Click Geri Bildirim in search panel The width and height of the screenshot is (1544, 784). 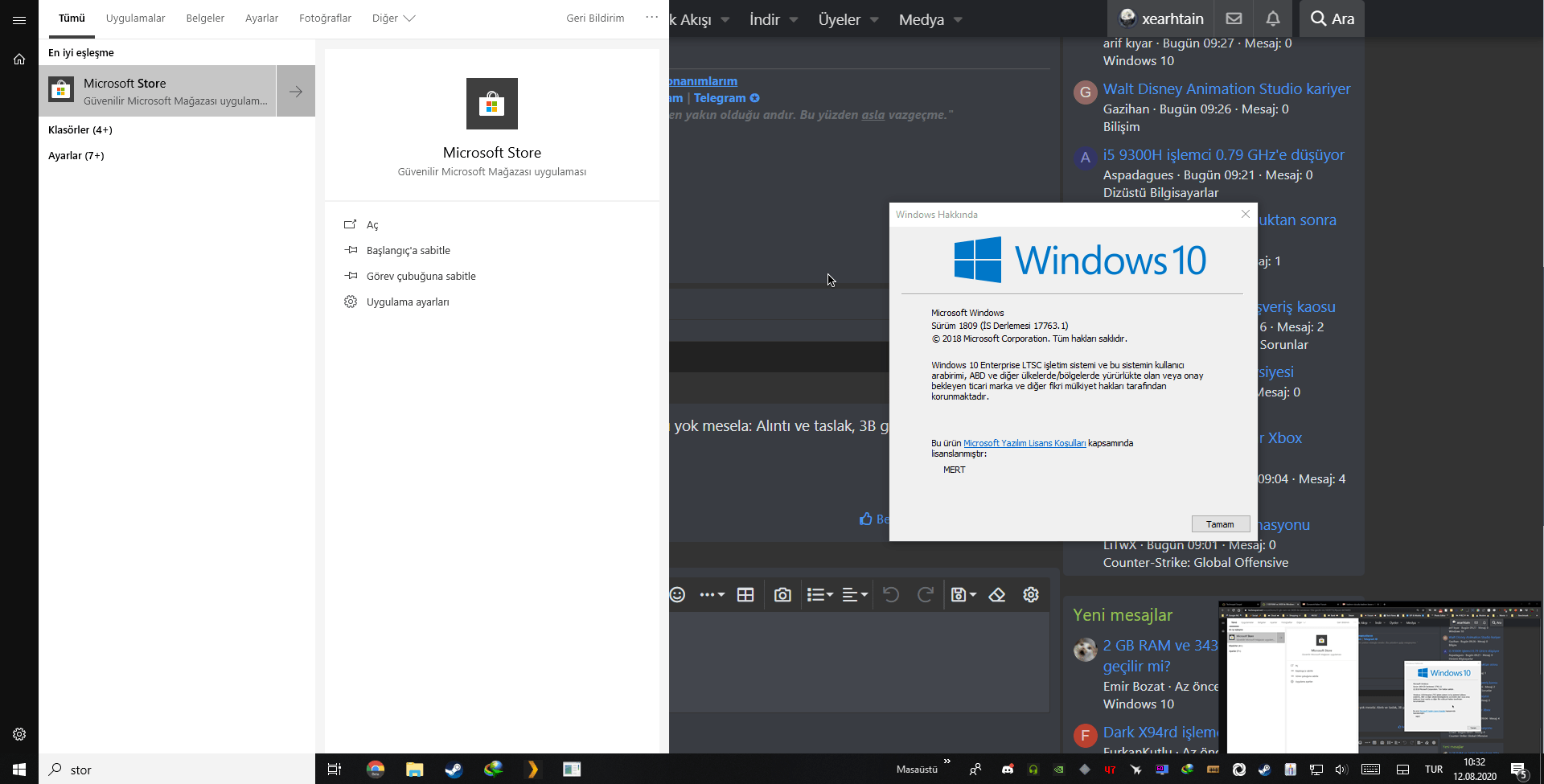[595, 18]
